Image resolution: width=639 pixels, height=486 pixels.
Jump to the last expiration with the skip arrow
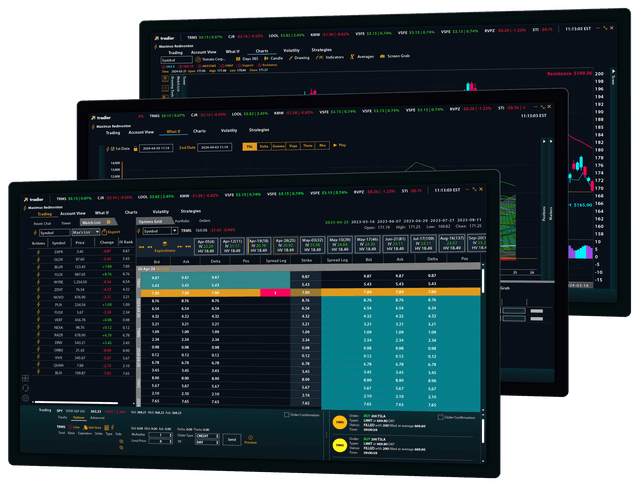point(188,247)
